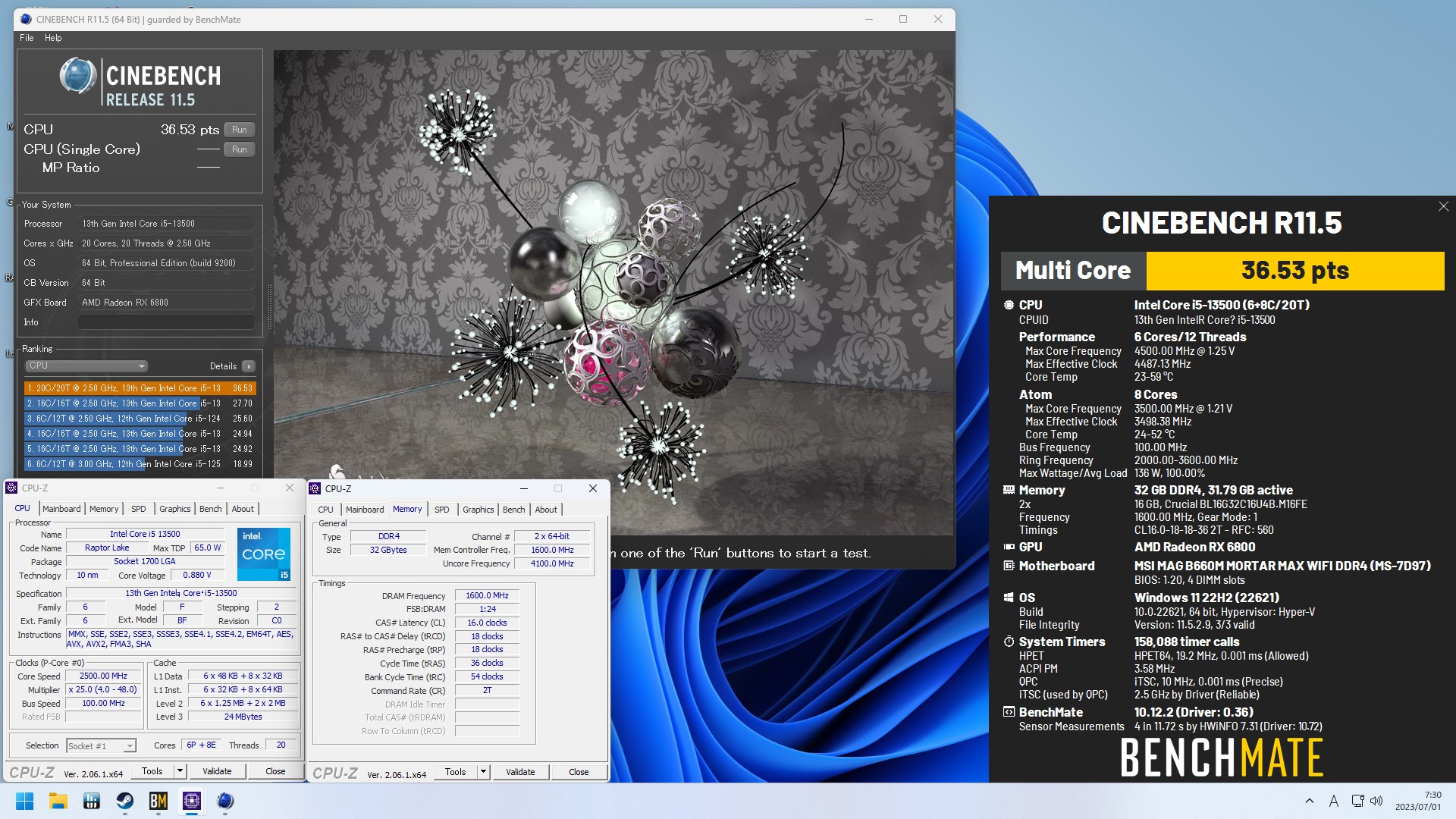
Task: Open the network status tray icon
Action: 1357,801
